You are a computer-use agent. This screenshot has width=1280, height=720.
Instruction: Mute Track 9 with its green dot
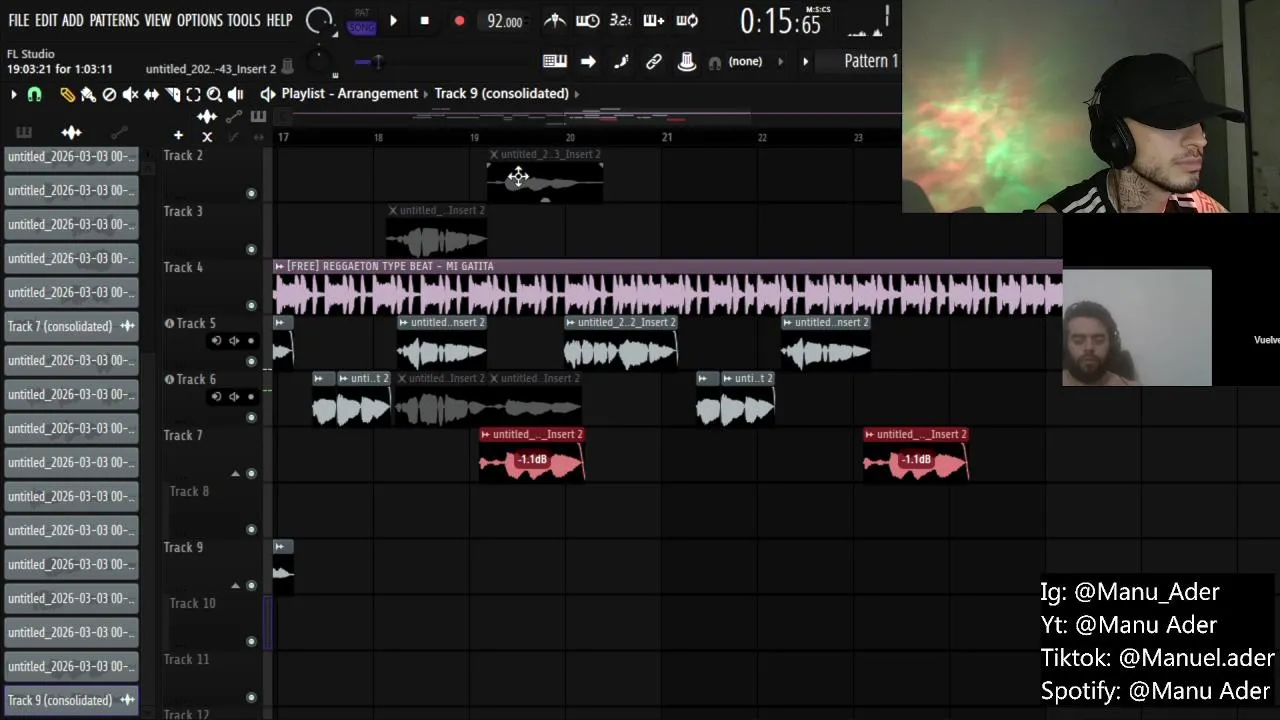pos(251,585)
